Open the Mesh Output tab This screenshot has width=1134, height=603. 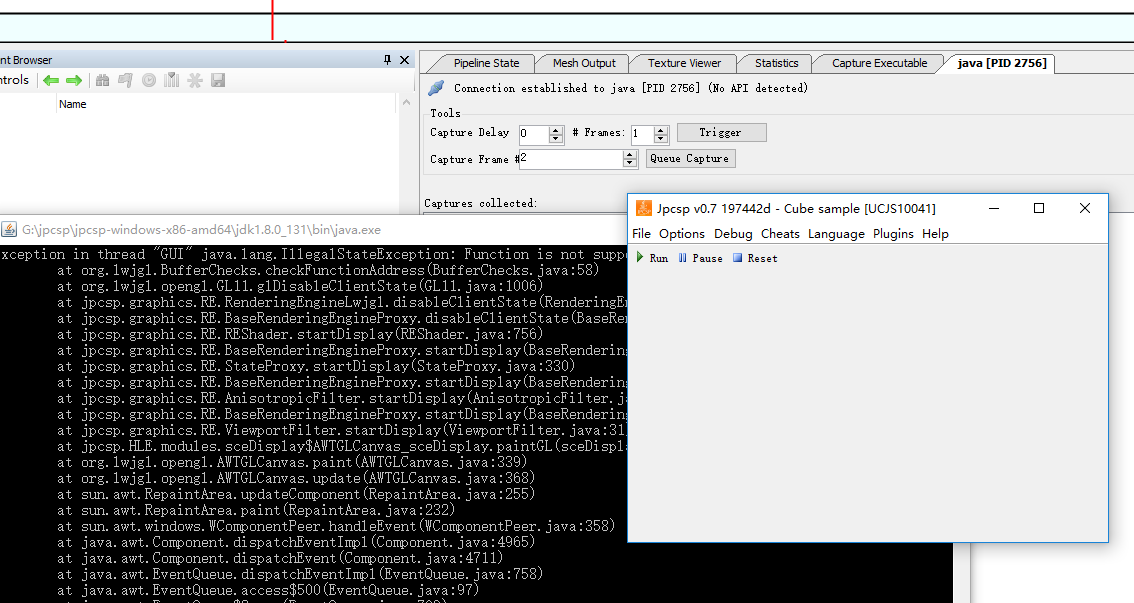pyautogui.click(x=584, y=63)
